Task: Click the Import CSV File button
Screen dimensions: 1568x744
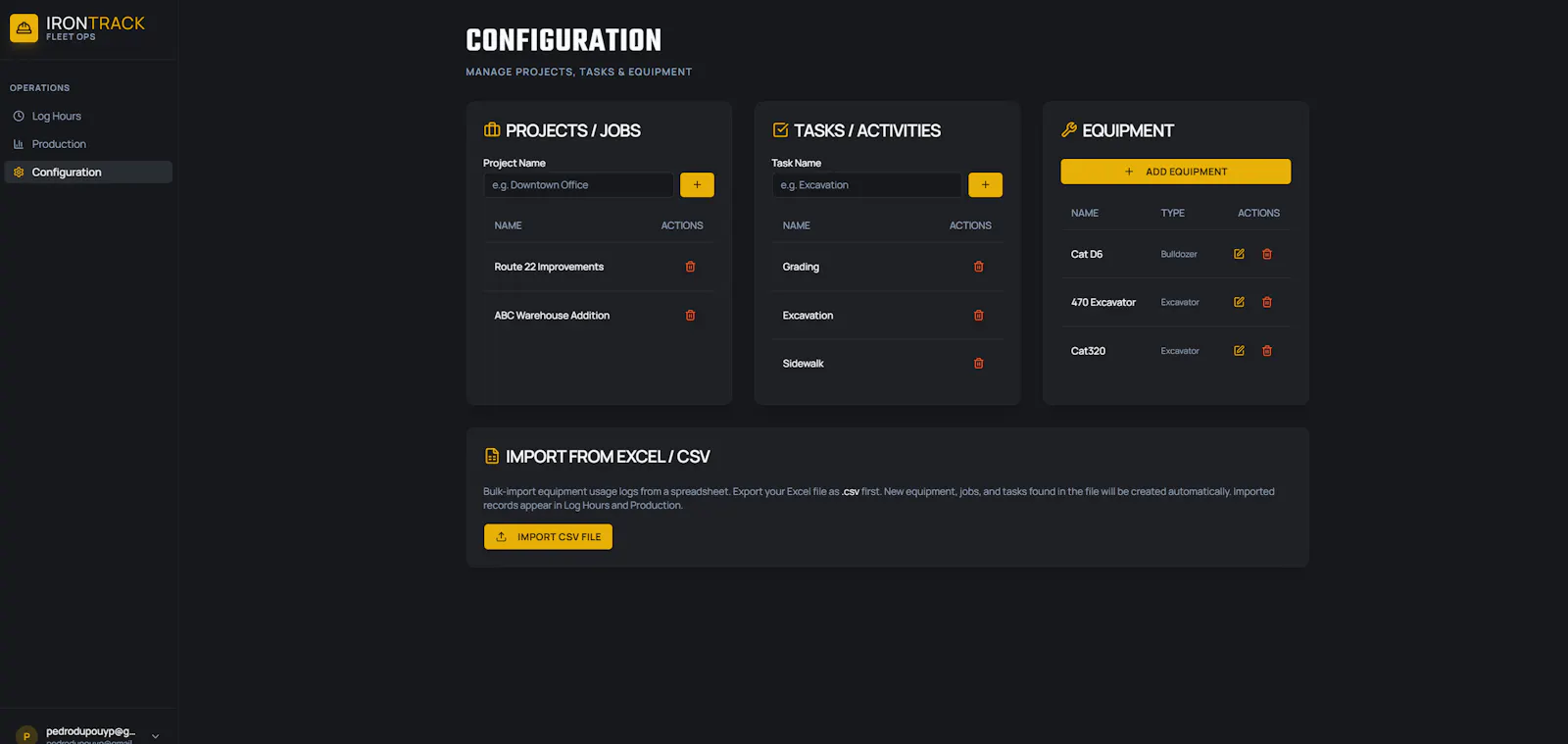Action: pyautogui.click(x=548, y=537)
